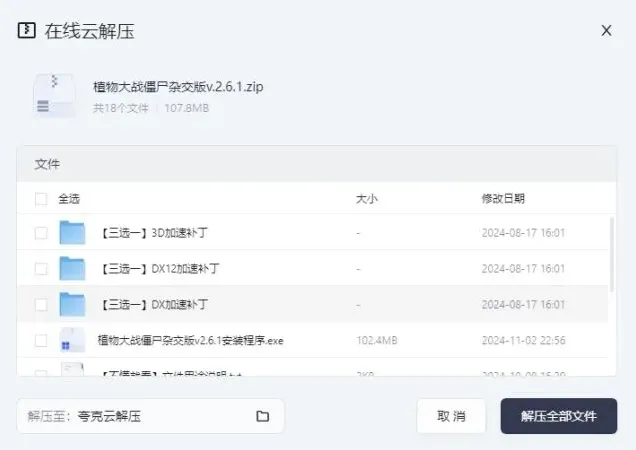
Task: Open the 【三选一】DX加速补丁 folder icon
Action: pos(72,304)
